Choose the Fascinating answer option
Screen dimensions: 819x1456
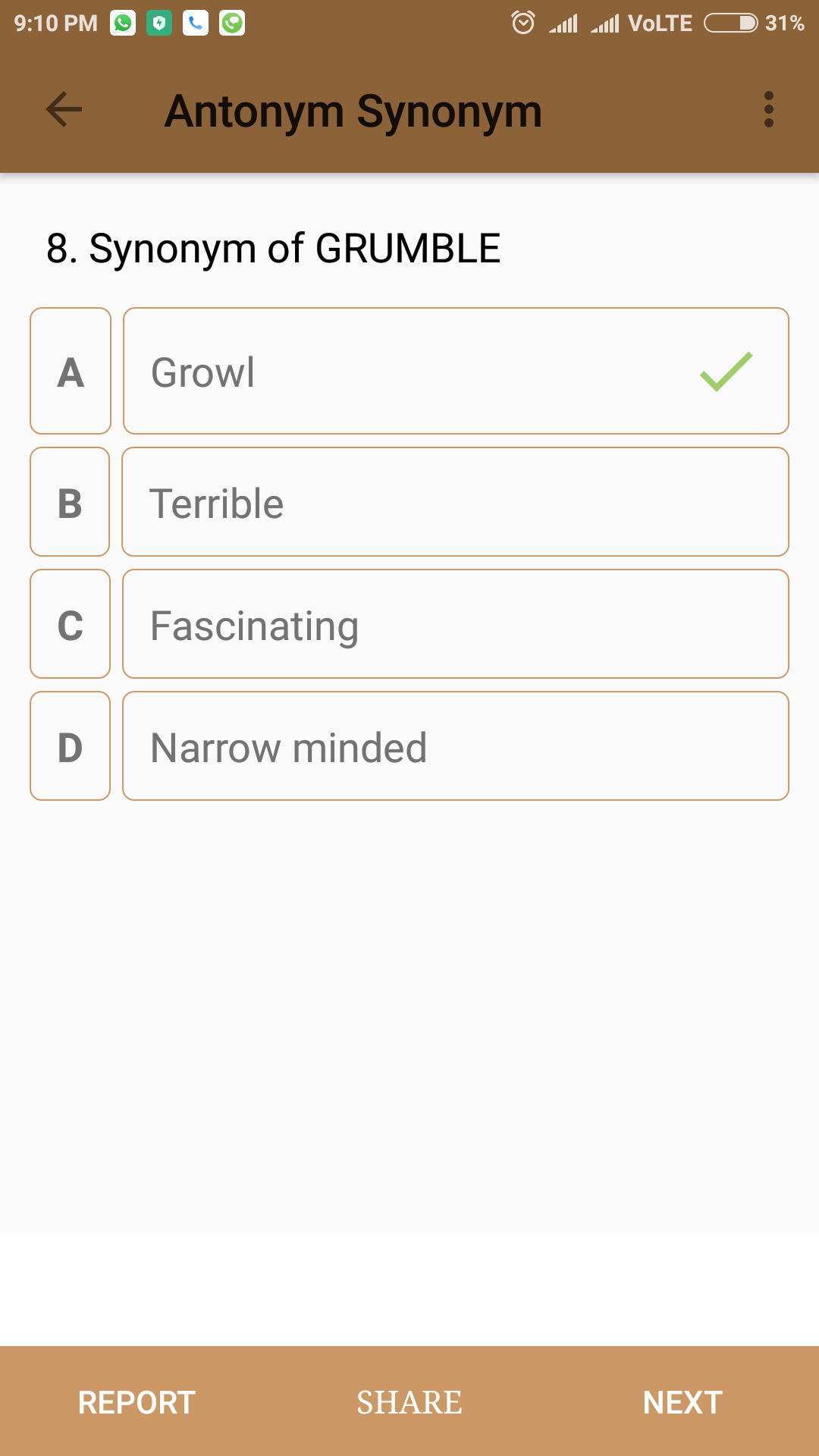coord(456,624)
